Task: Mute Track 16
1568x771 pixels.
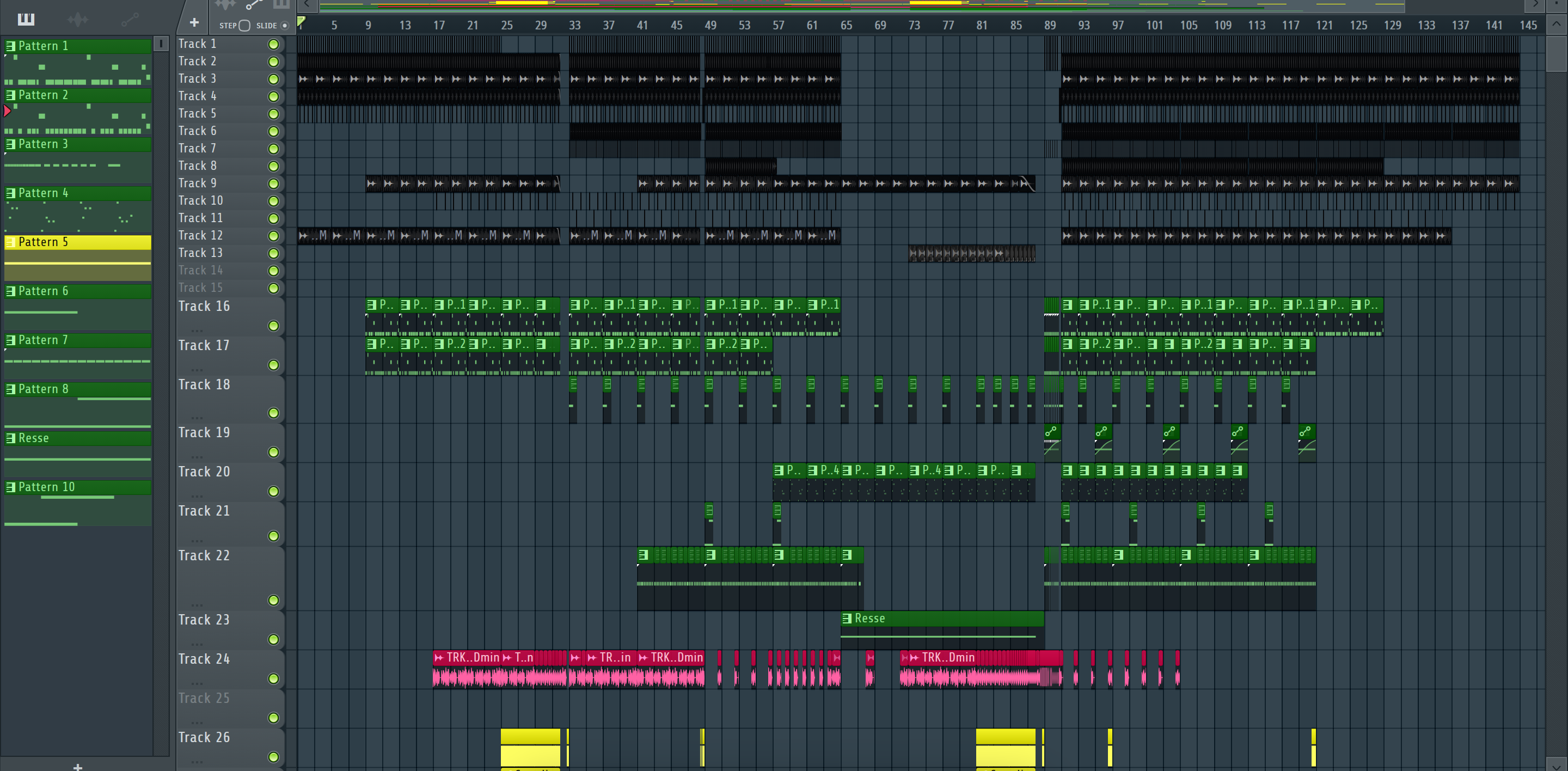Action: coord(273,326)
